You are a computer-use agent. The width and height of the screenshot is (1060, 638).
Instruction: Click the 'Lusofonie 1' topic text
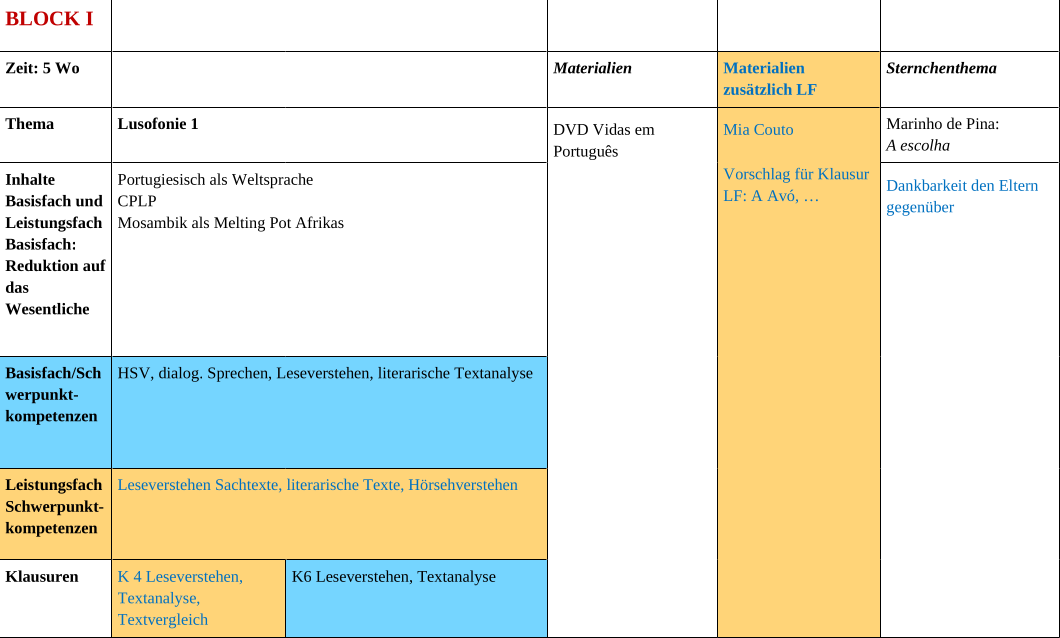tap(158, 124)
